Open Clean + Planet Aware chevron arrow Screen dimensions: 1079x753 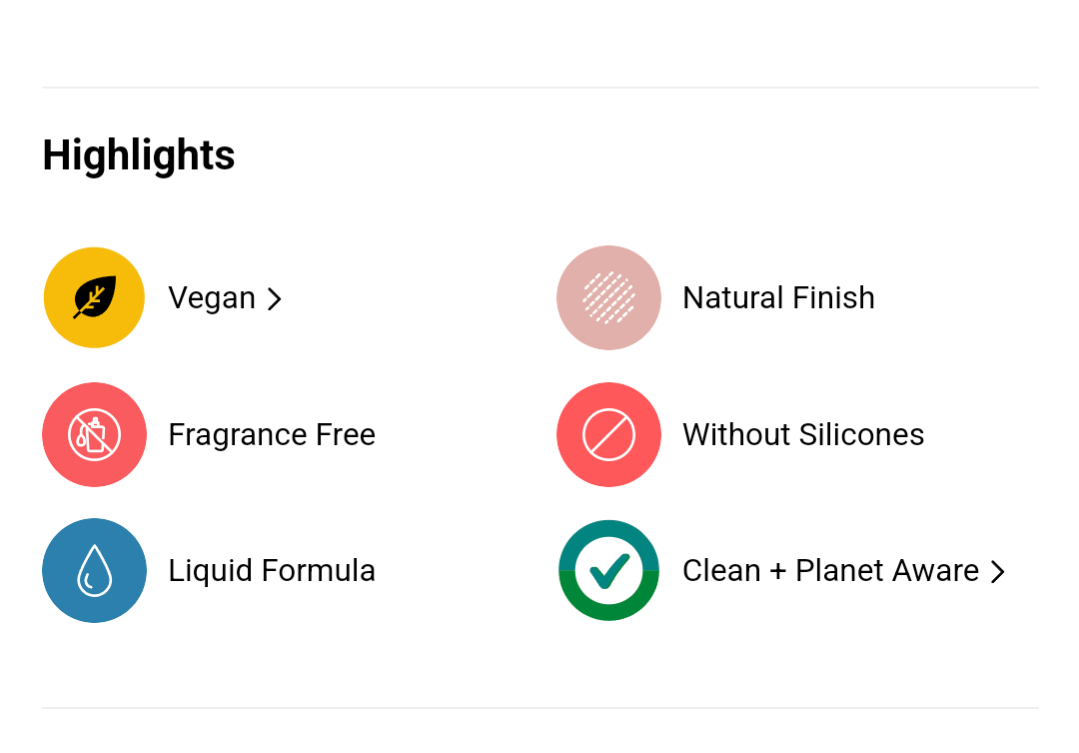click(997, 571)
